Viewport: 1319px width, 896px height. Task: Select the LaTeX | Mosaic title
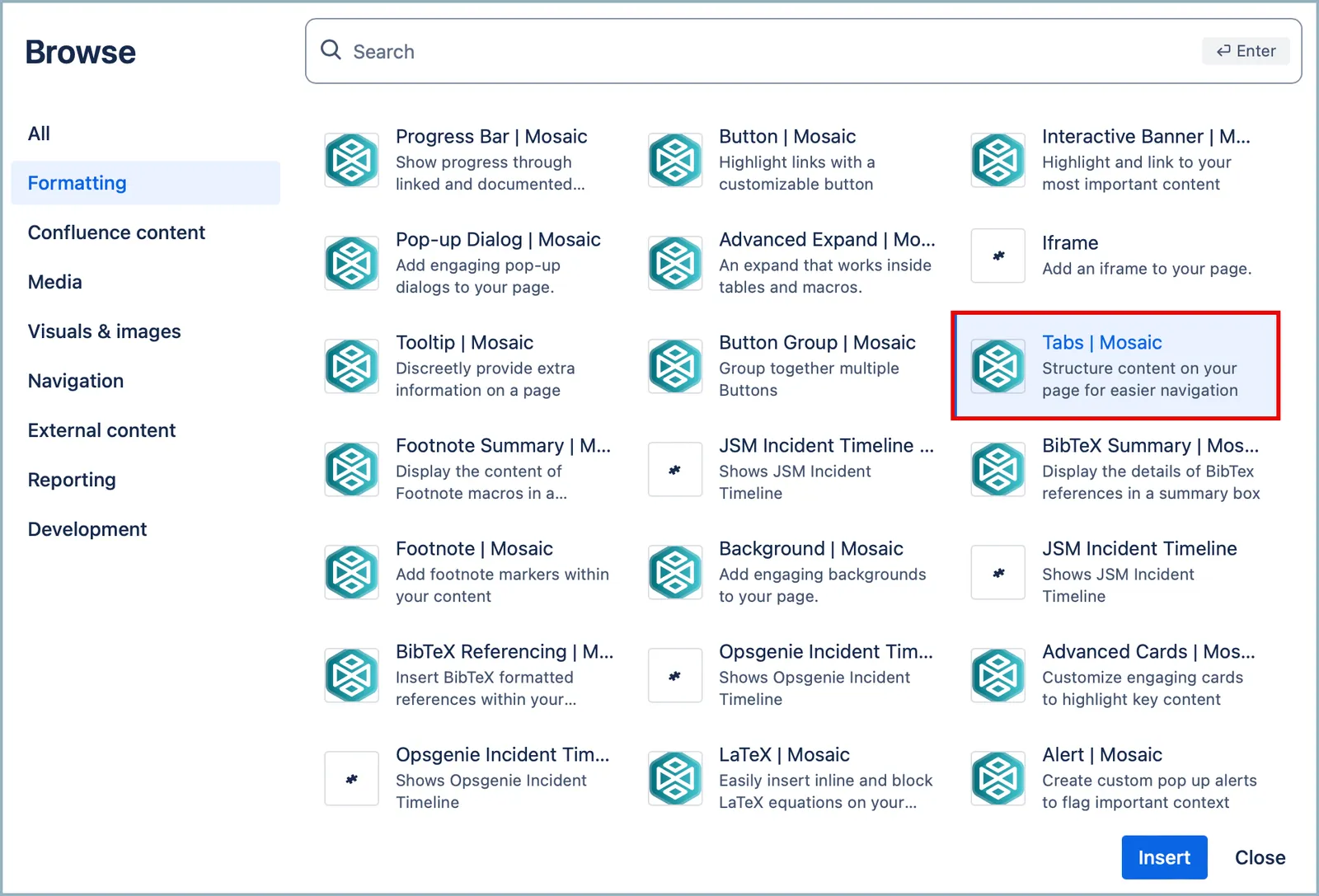784,754
